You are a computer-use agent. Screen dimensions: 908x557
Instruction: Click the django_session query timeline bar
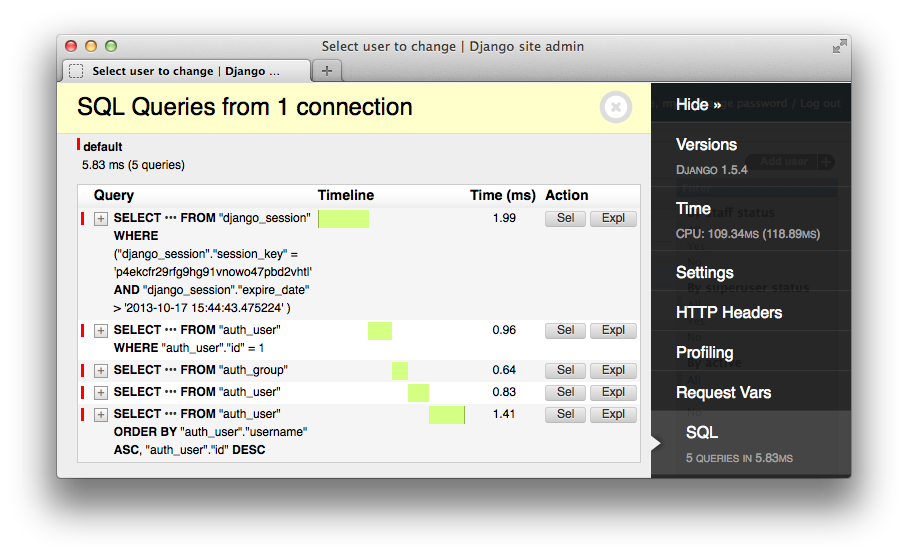click(x=343, y=218)
